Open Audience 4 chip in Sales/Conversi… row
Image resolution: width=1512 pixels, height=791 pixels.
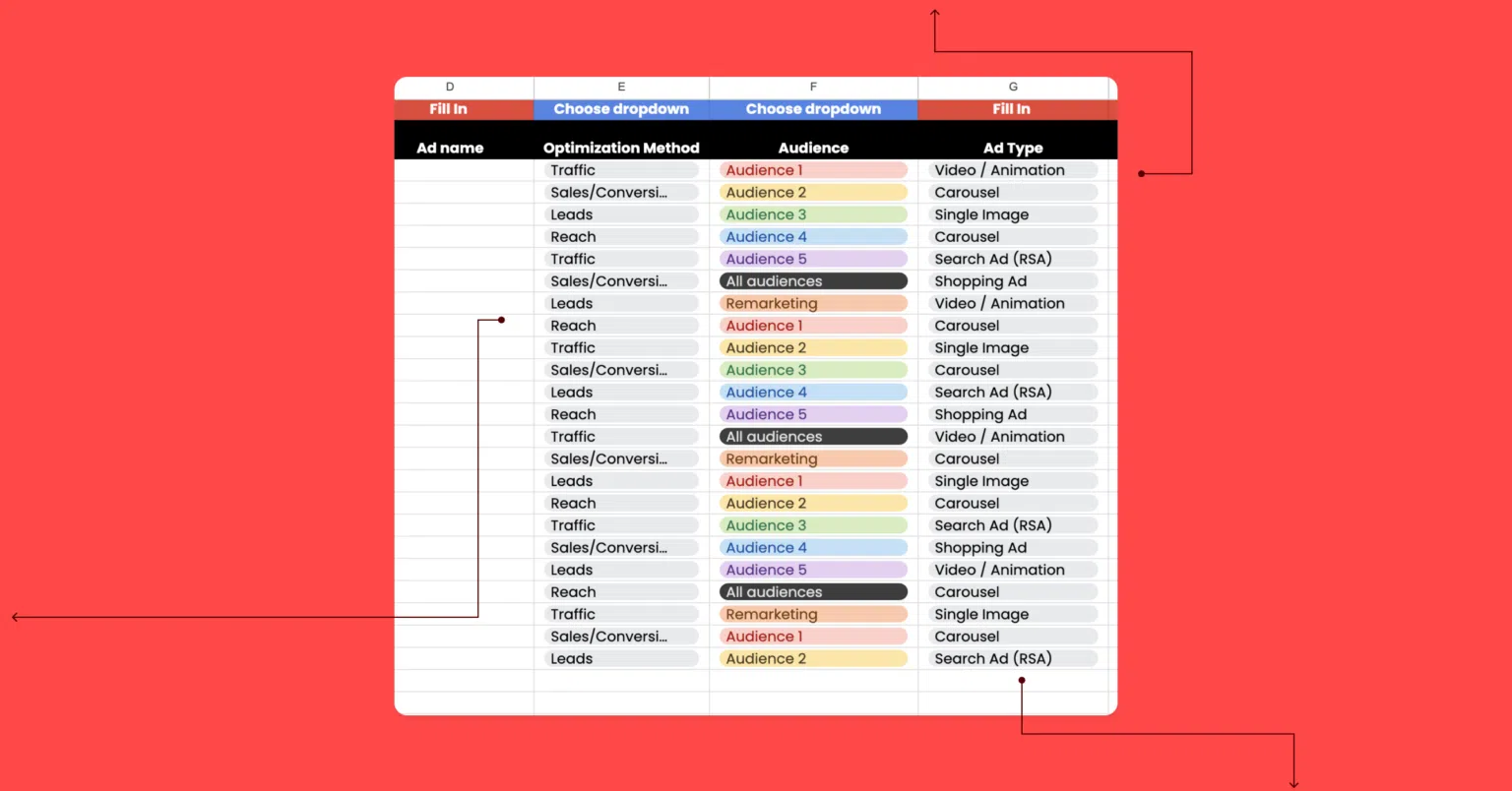coord(813,548)
